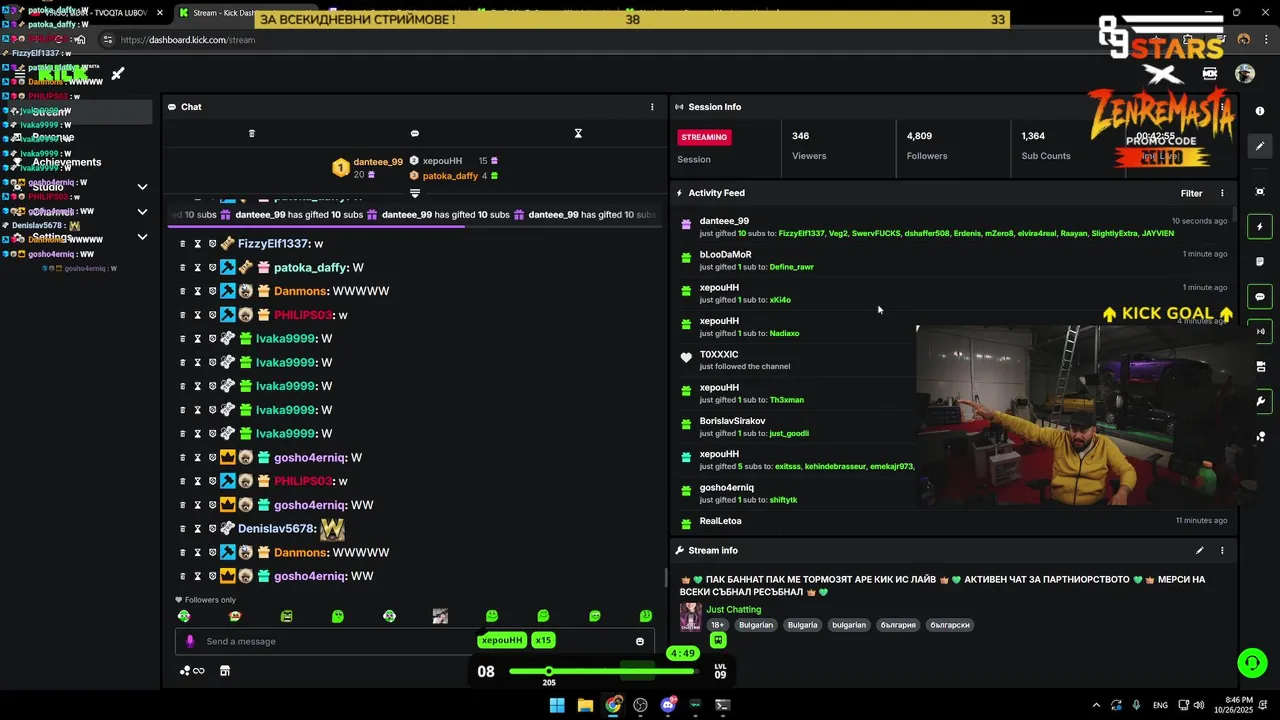Screen dimensions: 1280x720
Task: Click the Activity Feed scrollbar
Action: tap(1234, 214)
